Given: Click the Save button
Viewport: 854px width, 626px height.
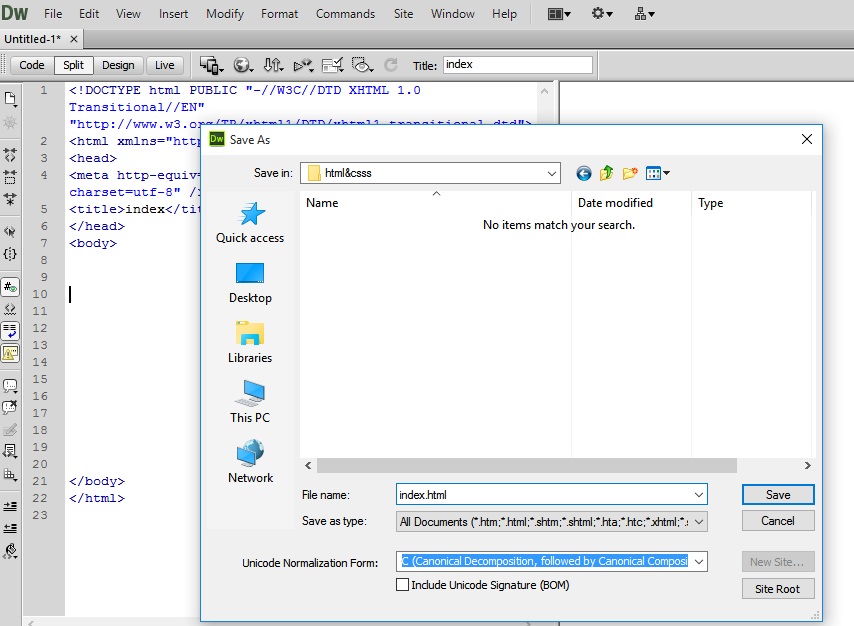Looking at the screenshot, I should click(x=778, y=495).
